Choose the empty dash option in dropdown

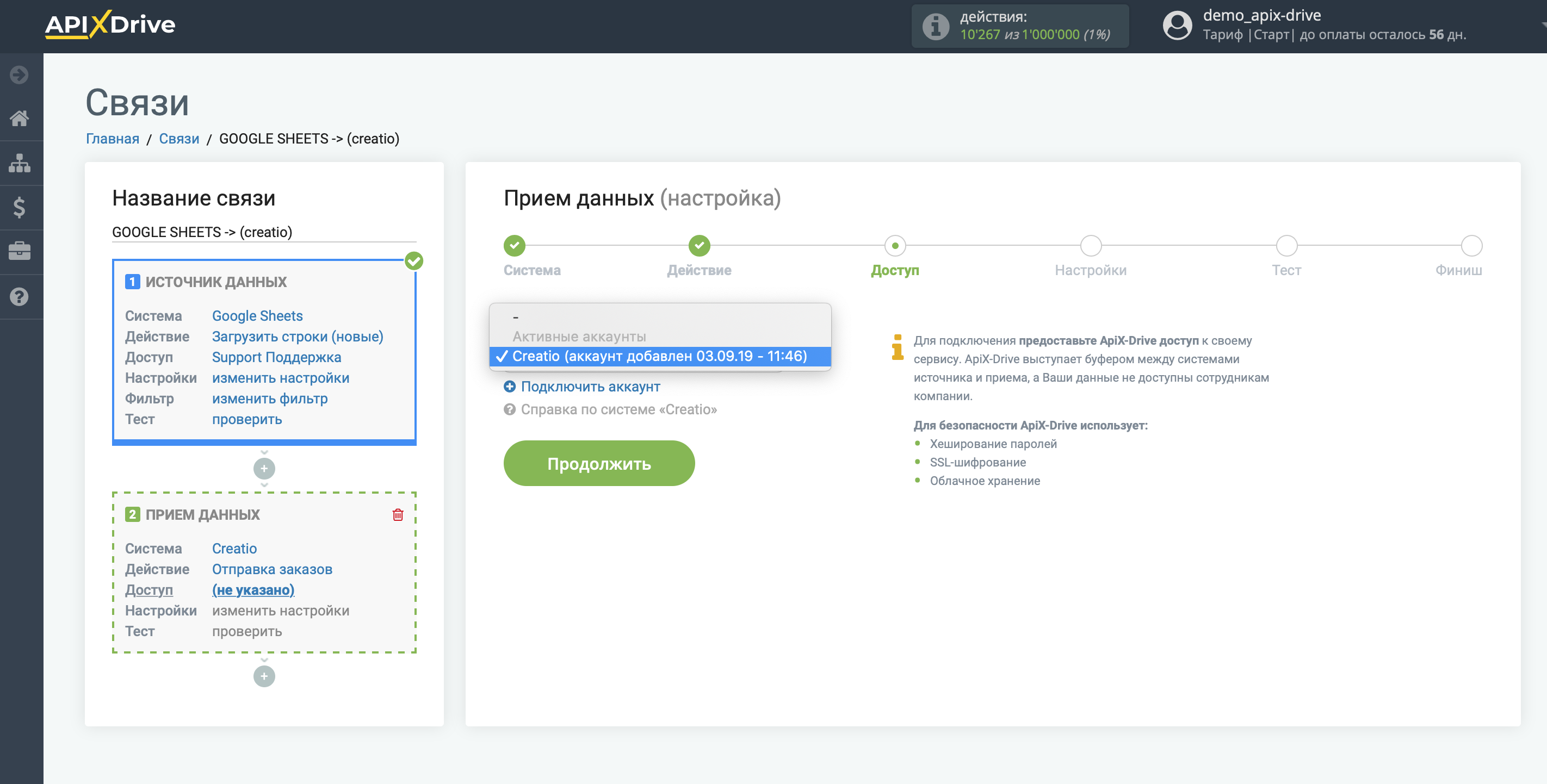point(660,316)
